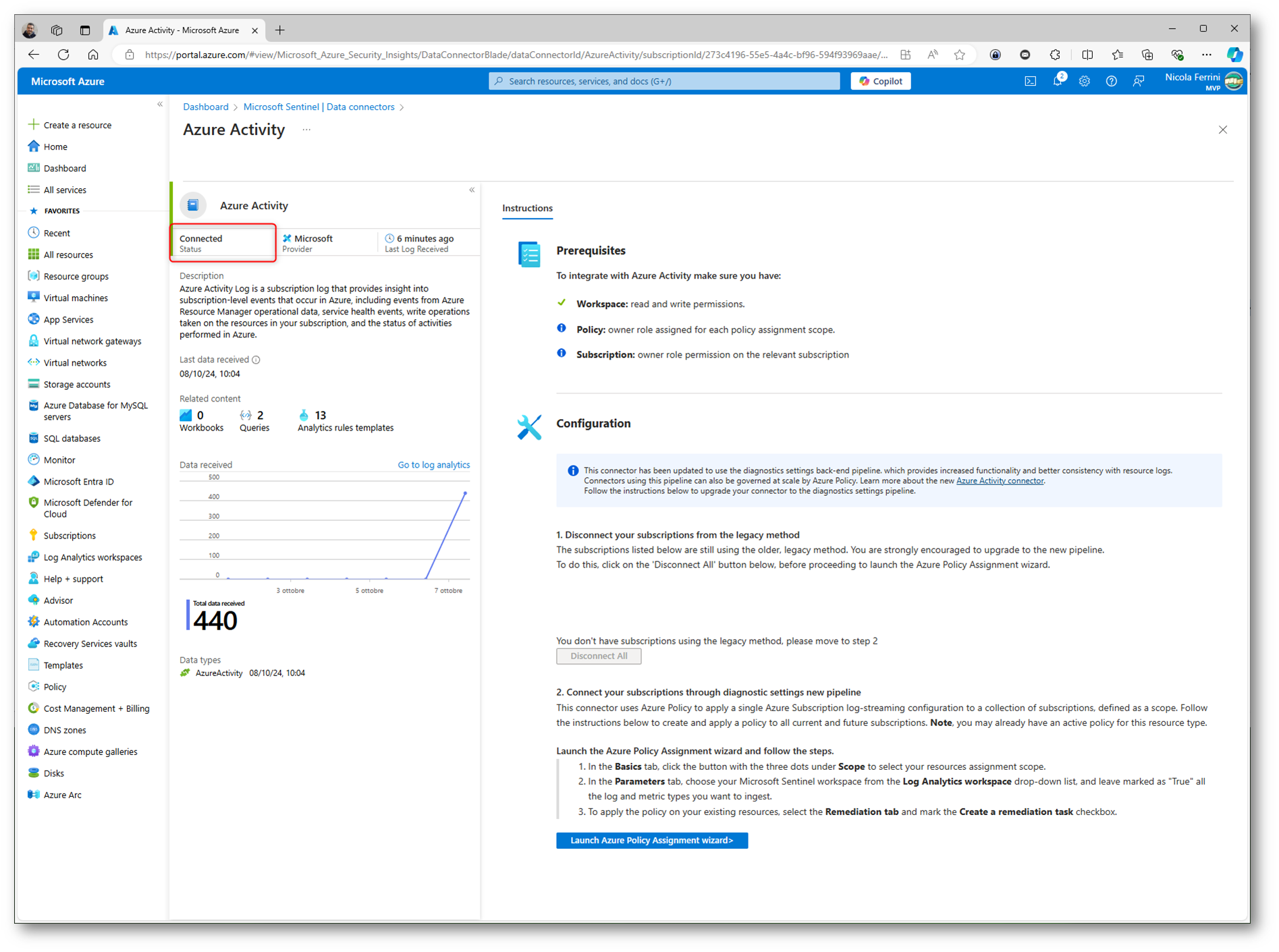
Task: Select the Instructions tab
Action: (527, 208)
